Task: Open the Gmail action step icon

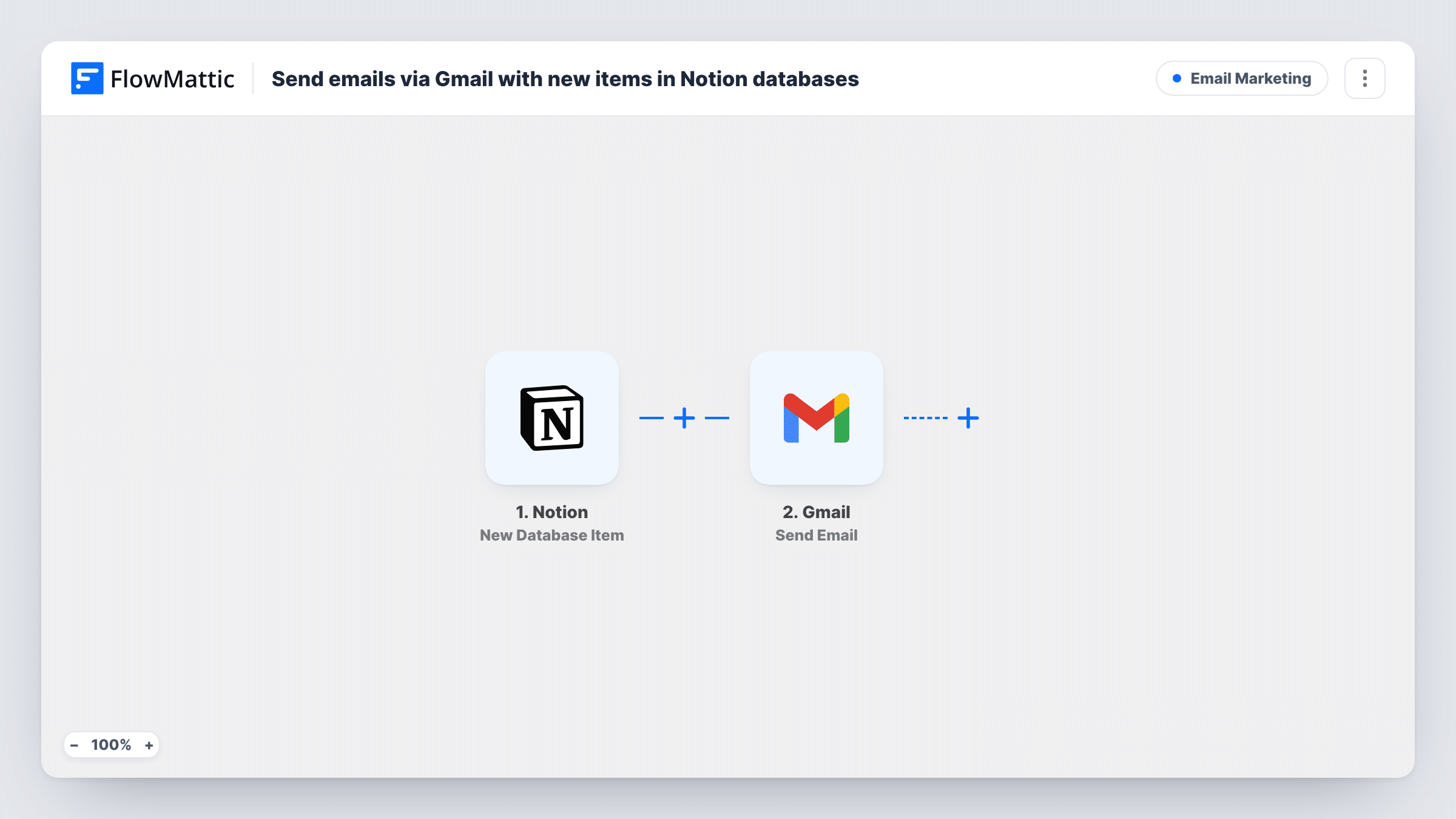Action: [817, 418]
